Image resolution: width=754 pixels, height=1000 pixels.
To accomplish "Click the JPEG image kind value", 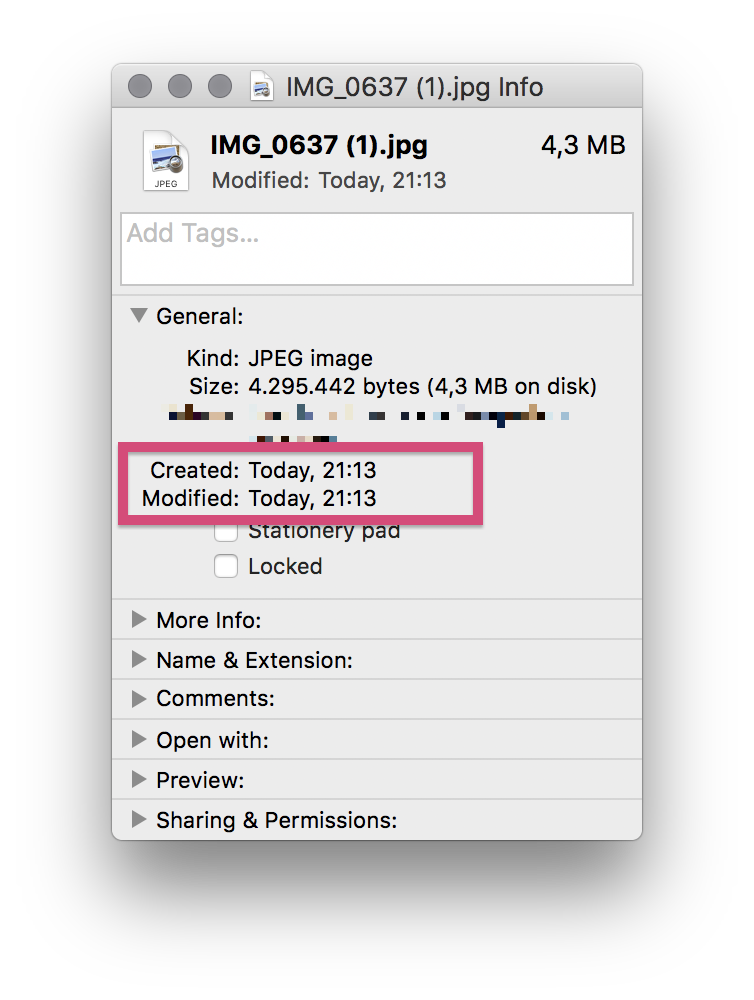I will click(x=310, y=358).
